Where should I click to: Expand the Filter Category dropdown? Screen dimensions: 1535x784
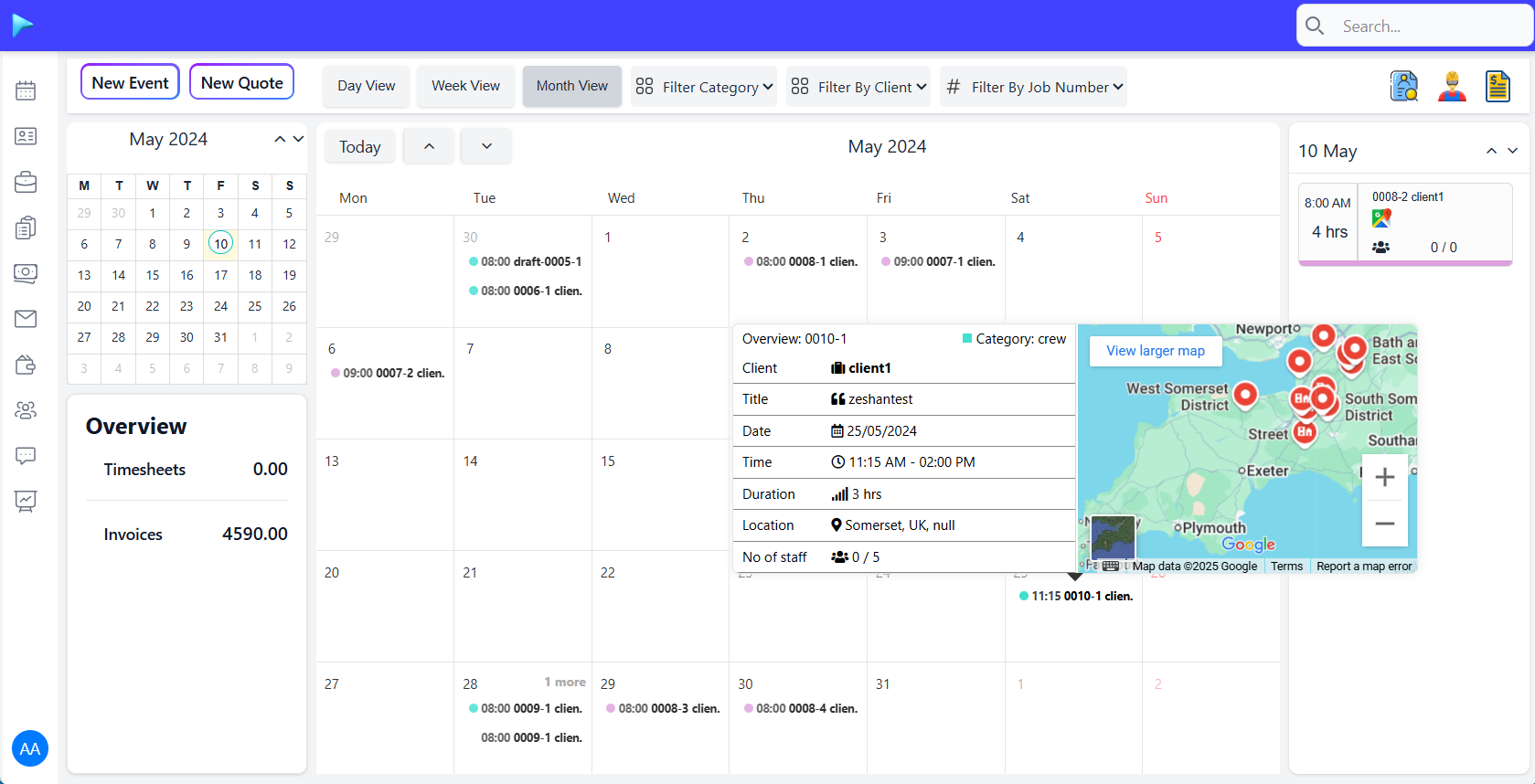704,87
